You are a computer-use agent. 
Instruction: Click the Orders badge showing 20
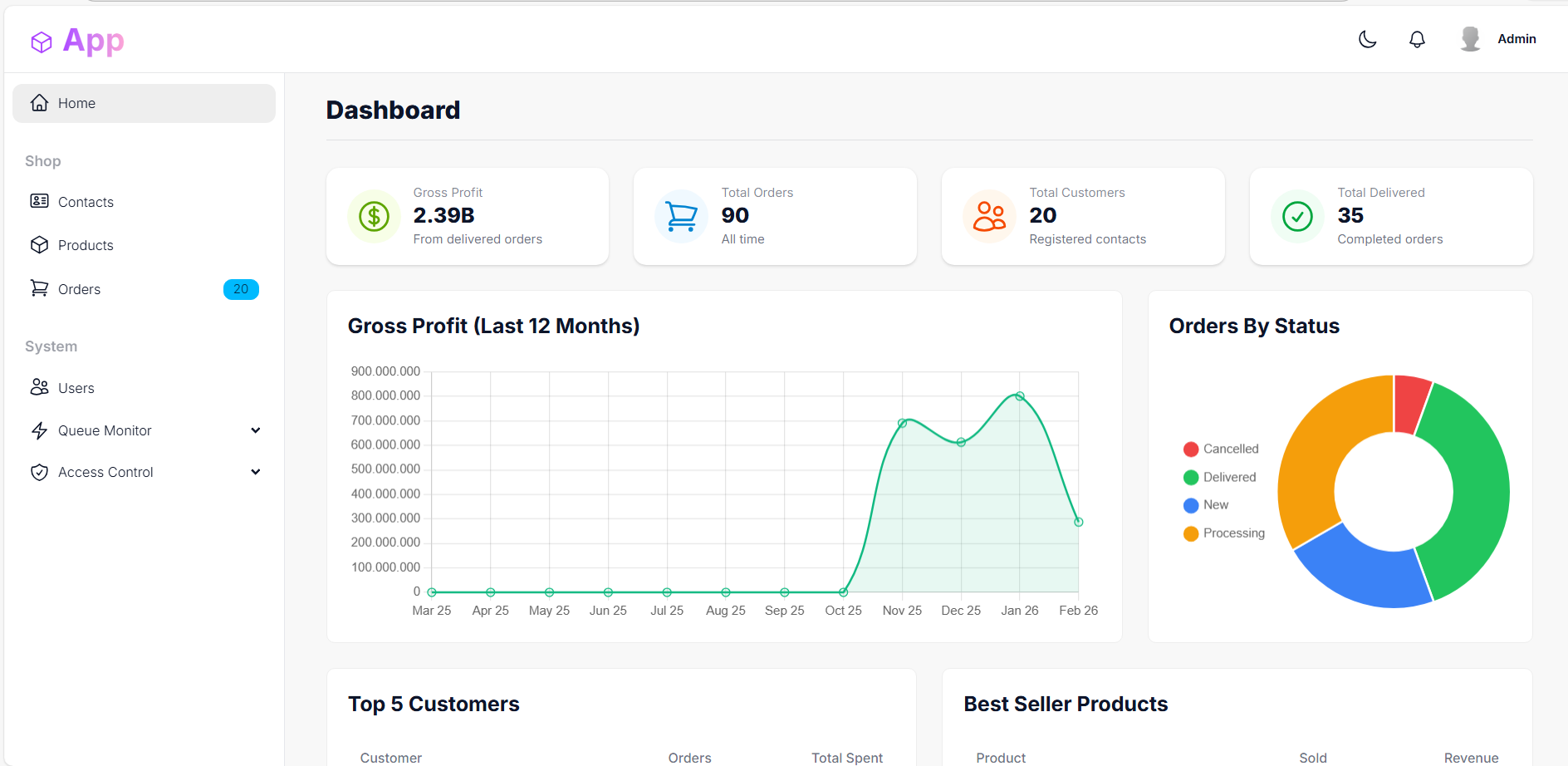click(241, 289)
